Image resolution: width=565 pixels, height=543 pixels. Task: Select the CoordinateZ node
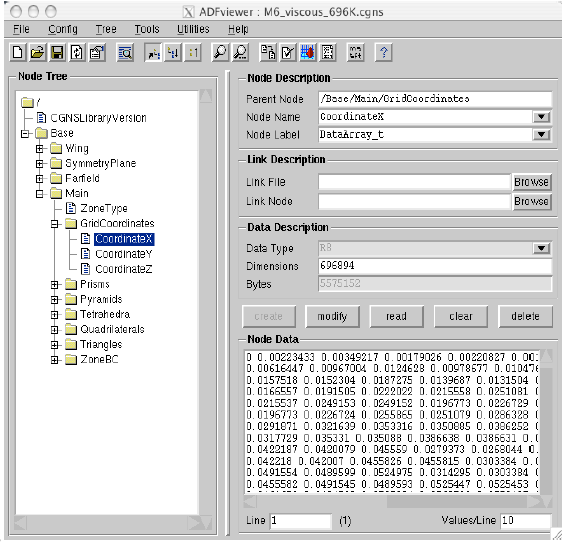click(124, 269)
